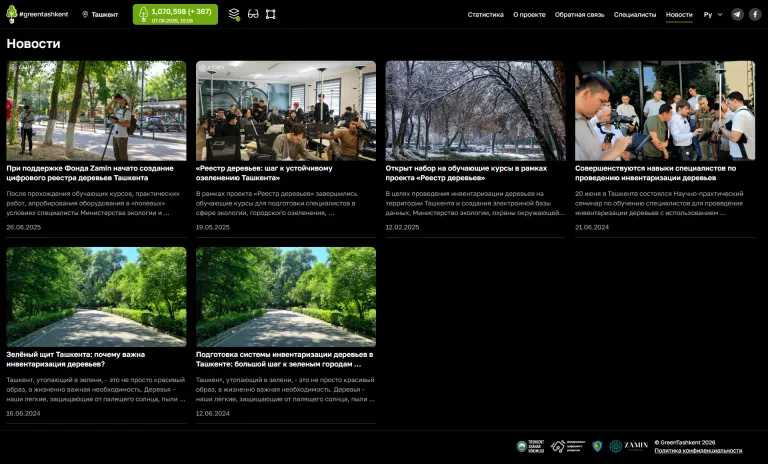Select the Новости menu item
This screenshot has width=768, height=464.
click(679, 14)
